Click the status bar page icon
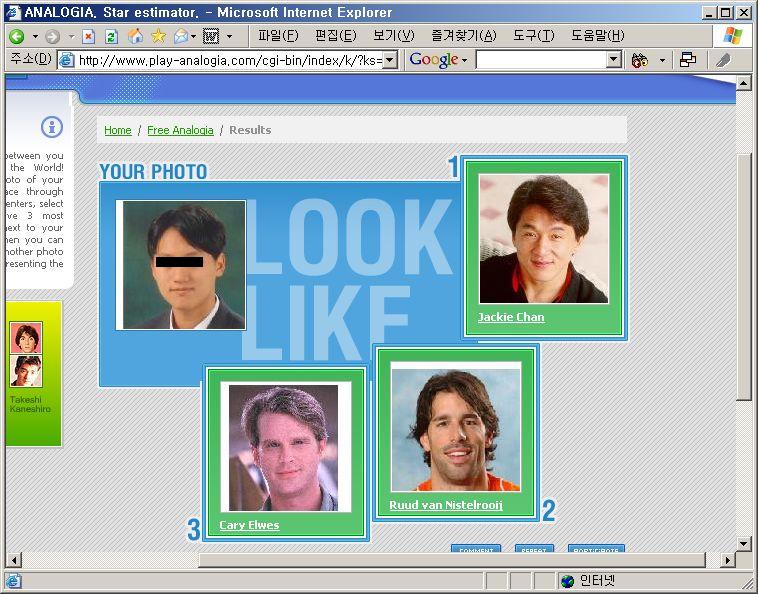 point(13,580)
